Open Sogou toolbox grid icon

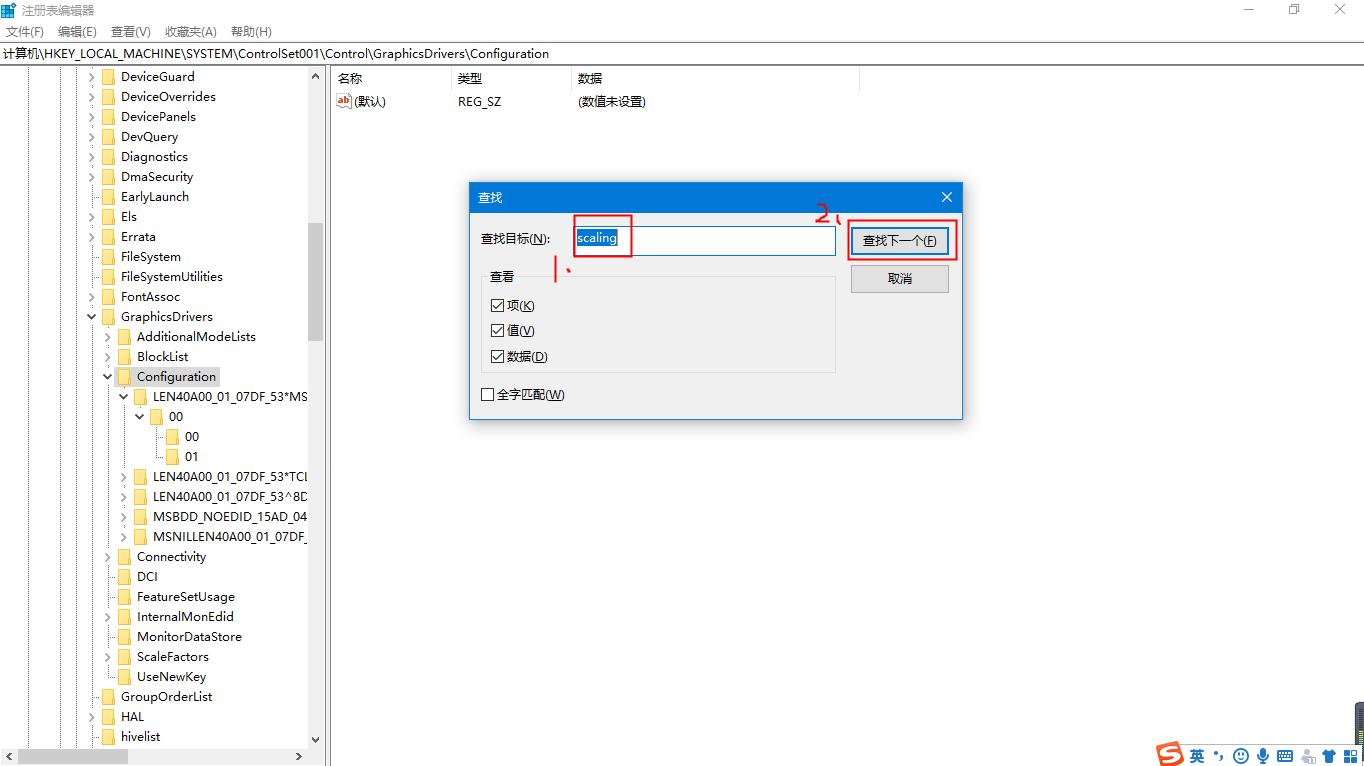tap(1350, 756)
